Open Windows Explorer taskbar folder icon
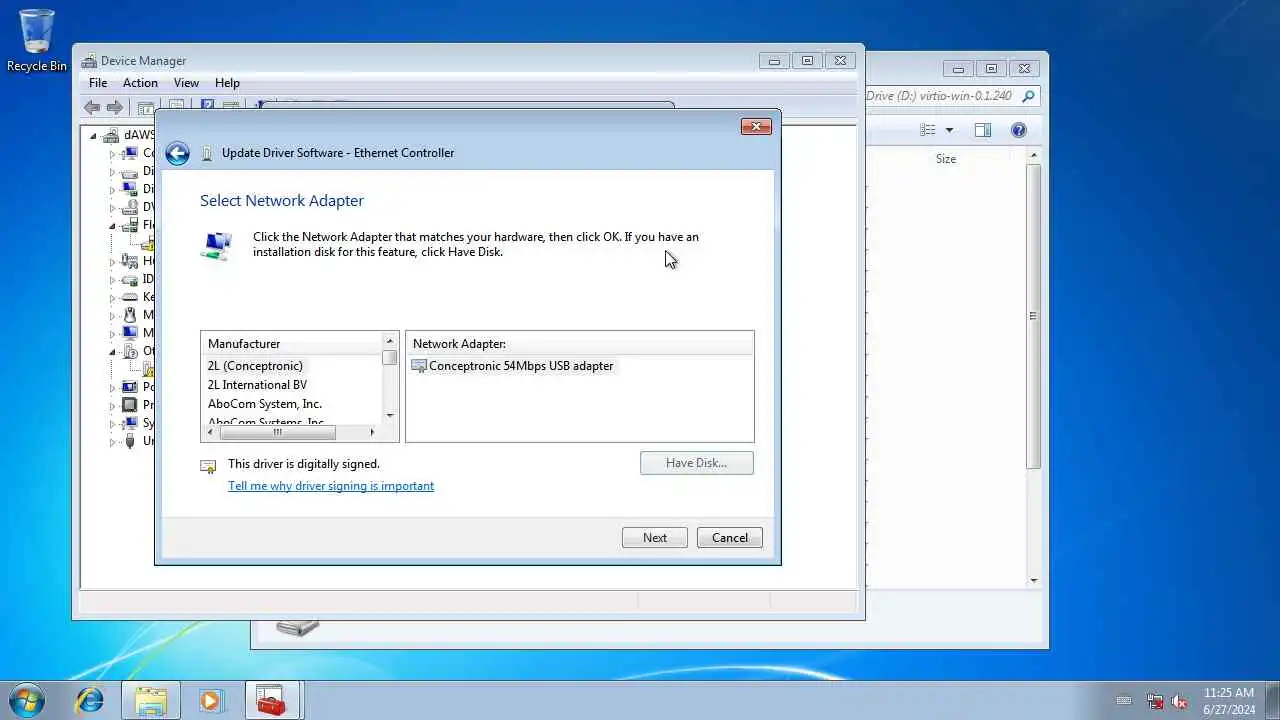This screenshot has width=1280, height=720. tap(151, 700)
